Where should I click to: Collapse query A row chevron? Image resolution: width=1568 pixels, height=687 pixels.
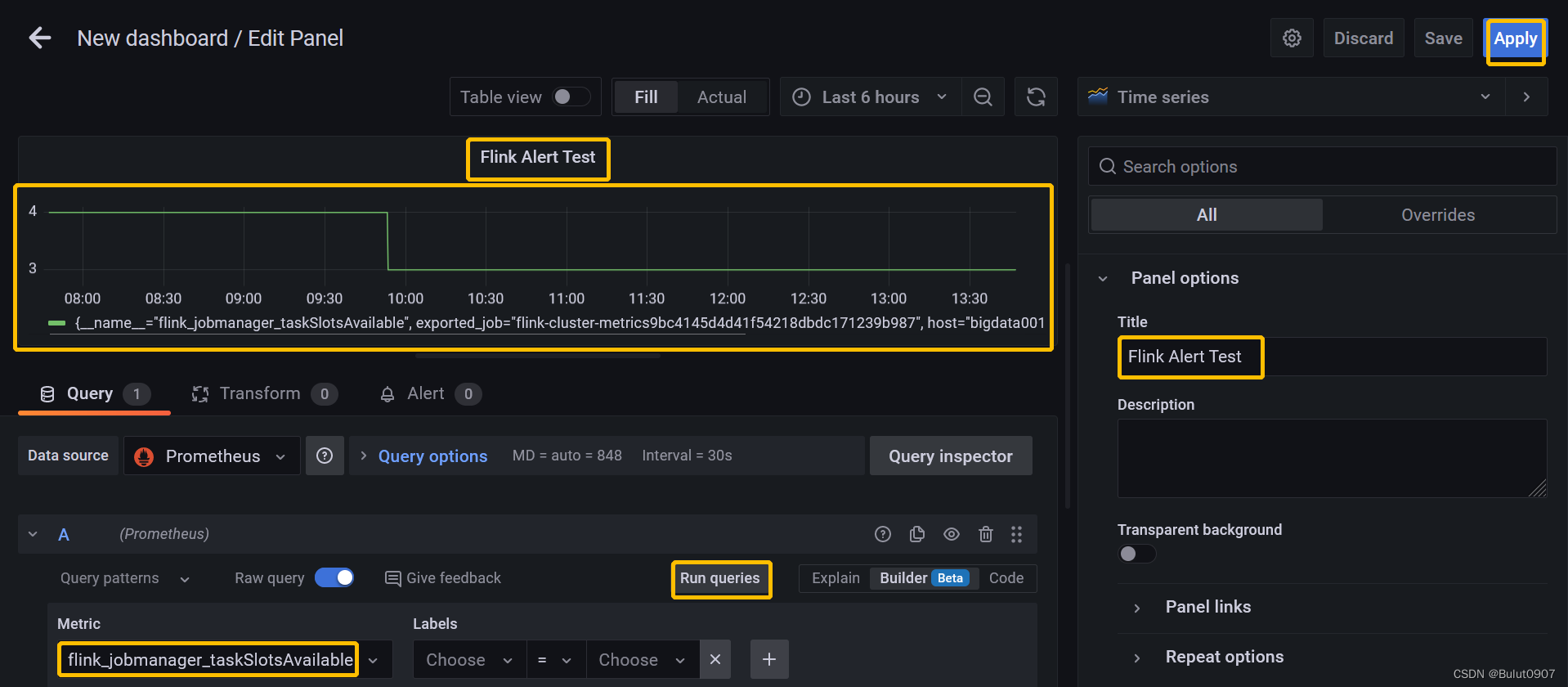(33, 534)
